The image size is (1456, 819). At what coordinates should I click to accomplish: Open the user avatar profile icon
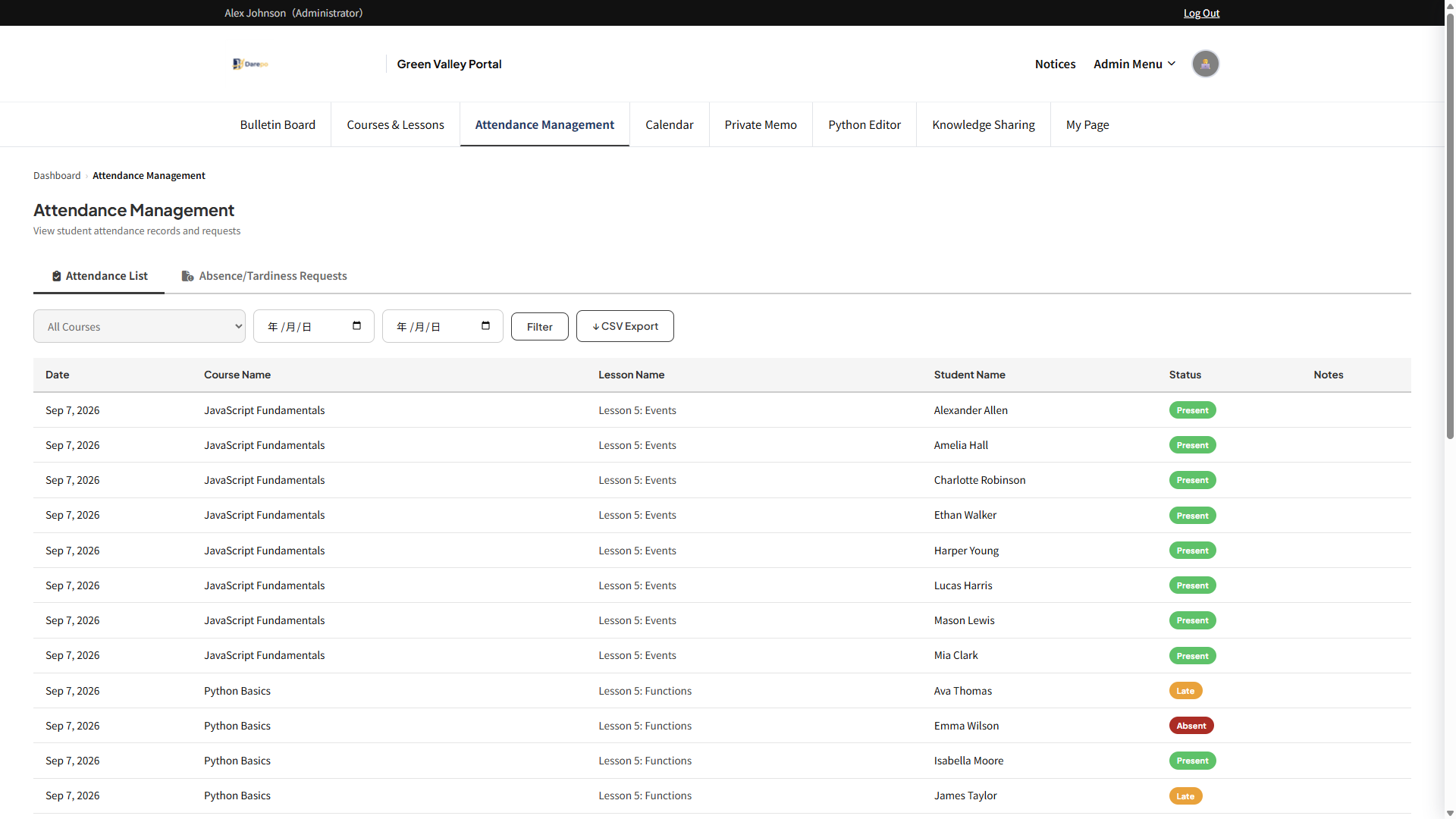pos(1205,64)
